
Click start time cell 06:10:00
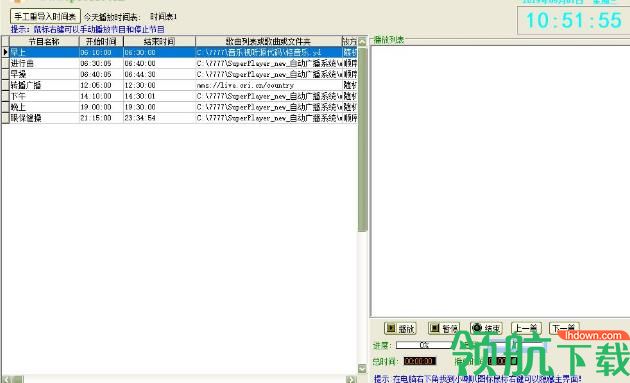[101, 52]
